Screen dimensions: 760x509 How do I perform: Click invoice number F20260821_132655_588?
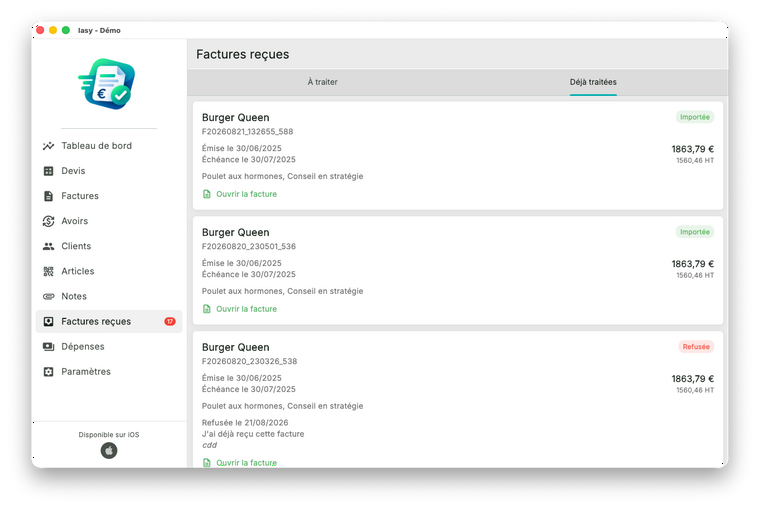(247, 132)
